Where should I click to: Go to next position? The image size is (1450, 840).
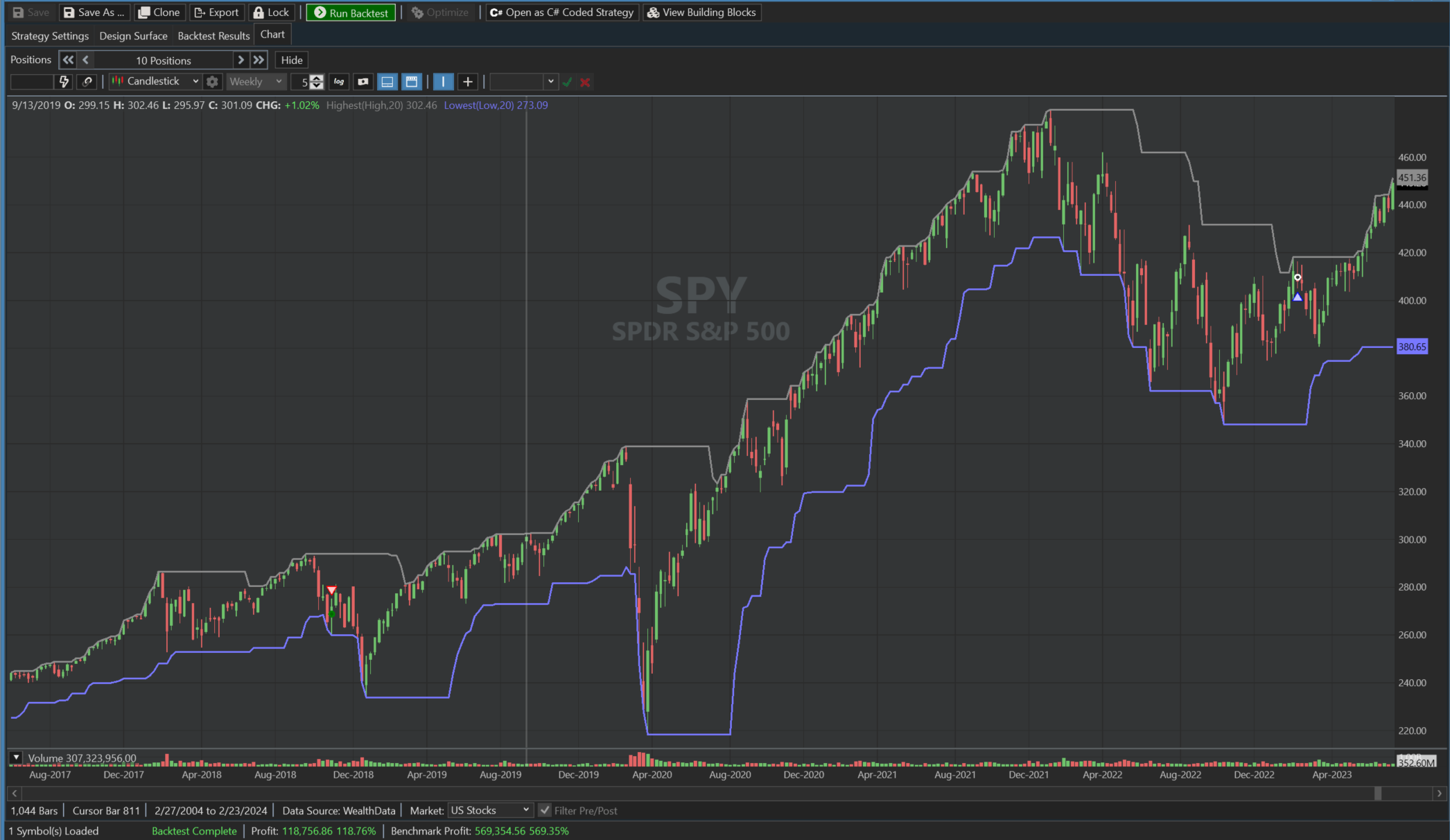click(x=241, y=60)
